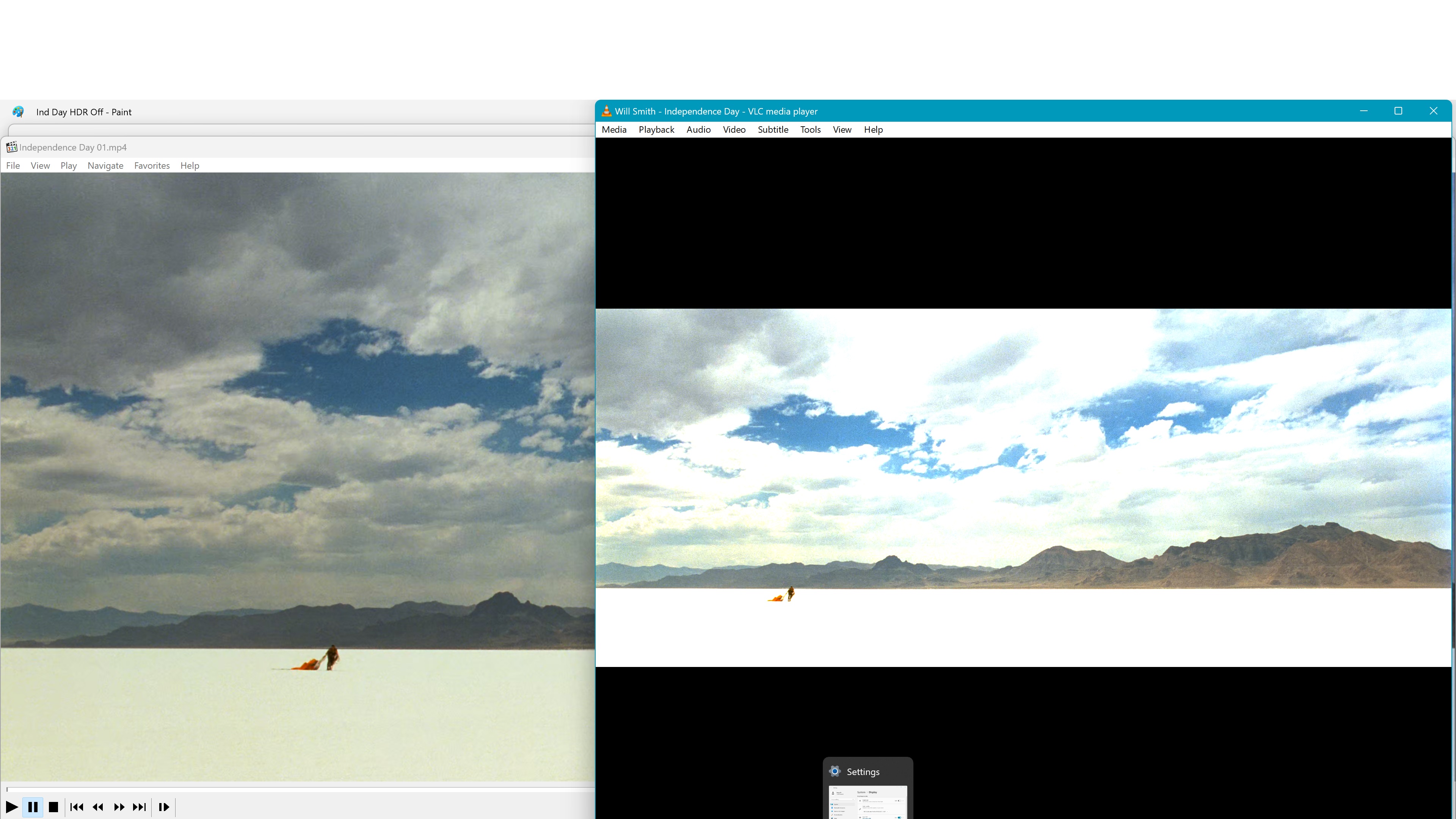Open the View menu in VLC
Viewport: 1456px width, 819px height.
[842, 129]
